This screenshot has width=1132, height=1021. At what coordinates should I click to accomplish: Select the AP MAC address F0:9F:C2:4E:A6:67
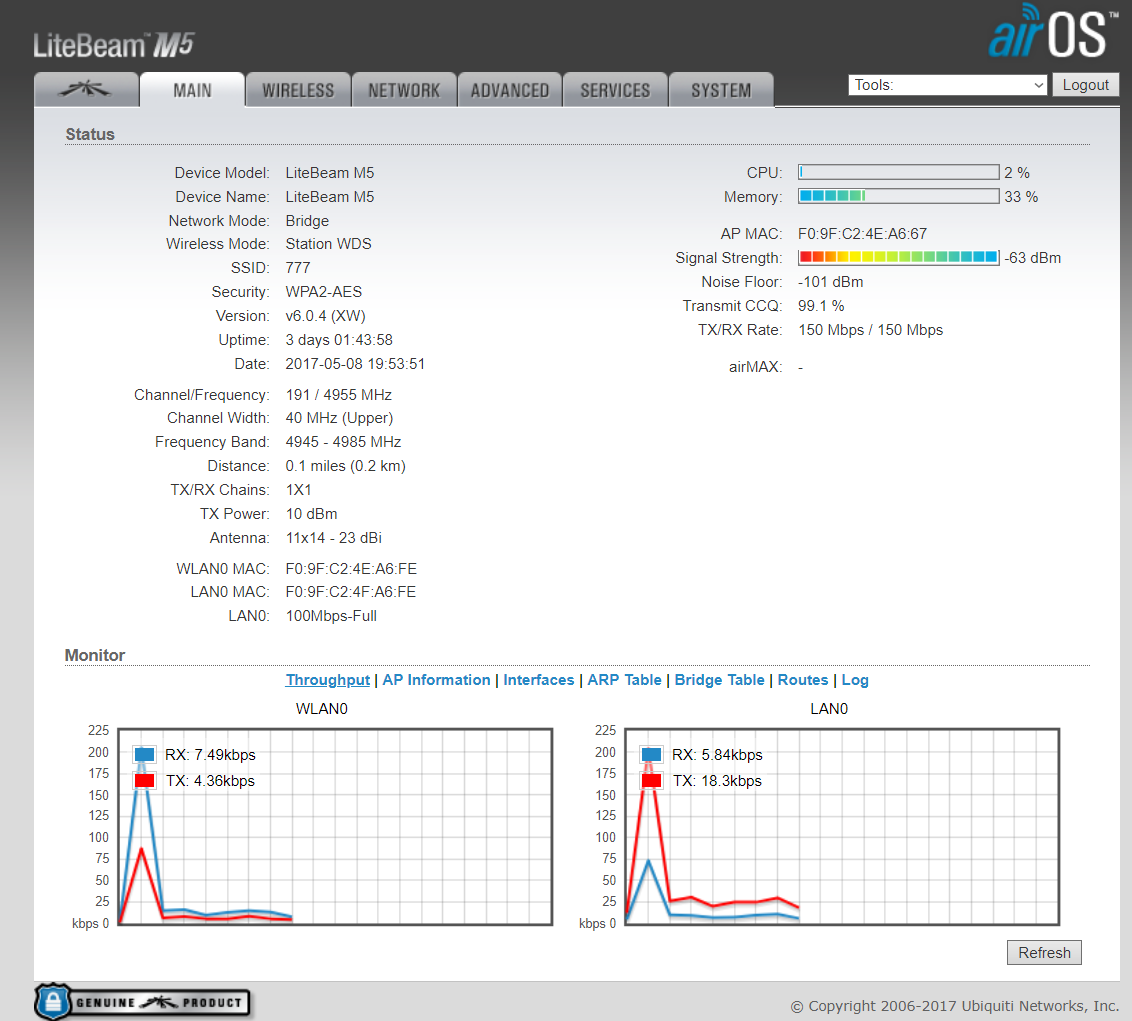862,234
